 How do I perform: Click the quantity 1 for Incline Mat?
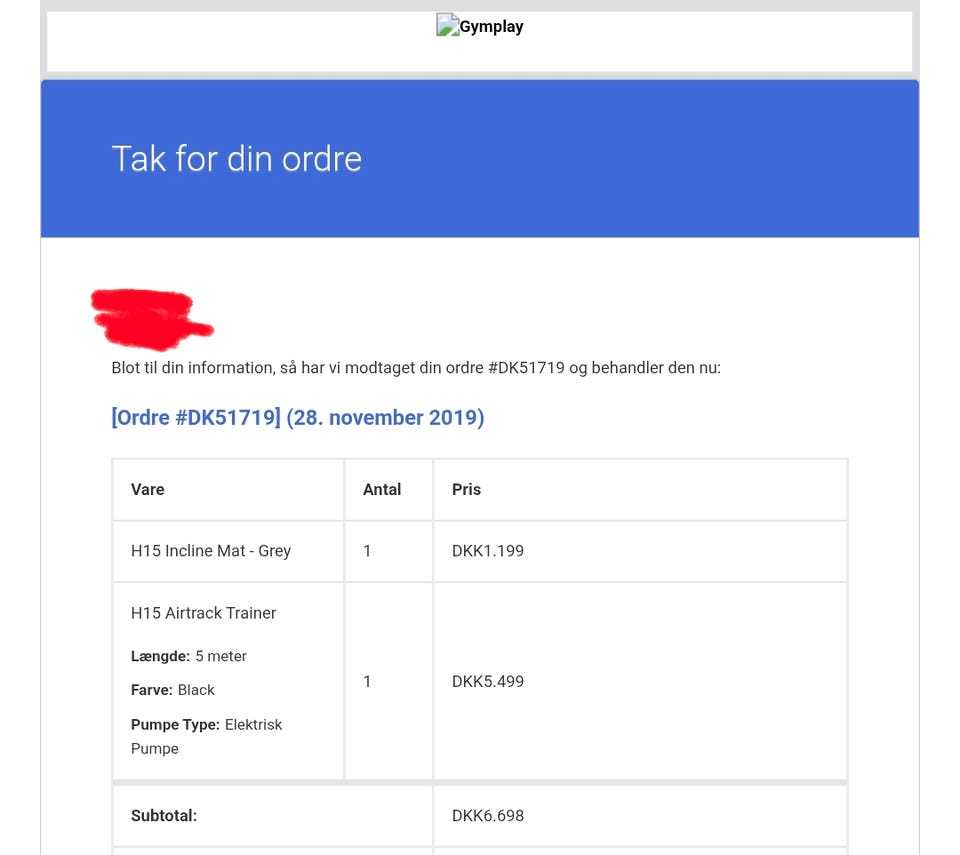point(367,551)
